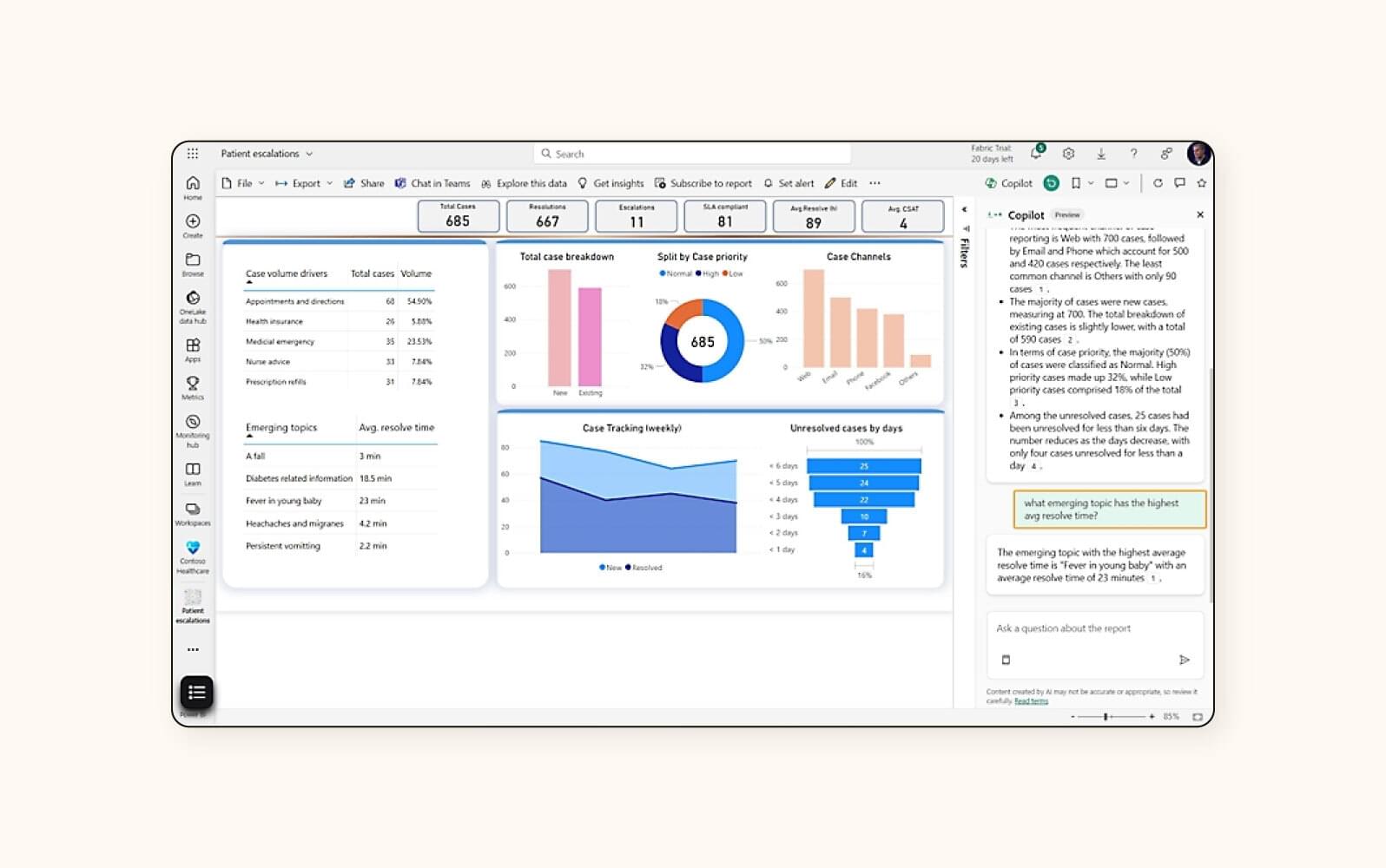
Task: Select the Normal legend item
Action: point(676,273)
